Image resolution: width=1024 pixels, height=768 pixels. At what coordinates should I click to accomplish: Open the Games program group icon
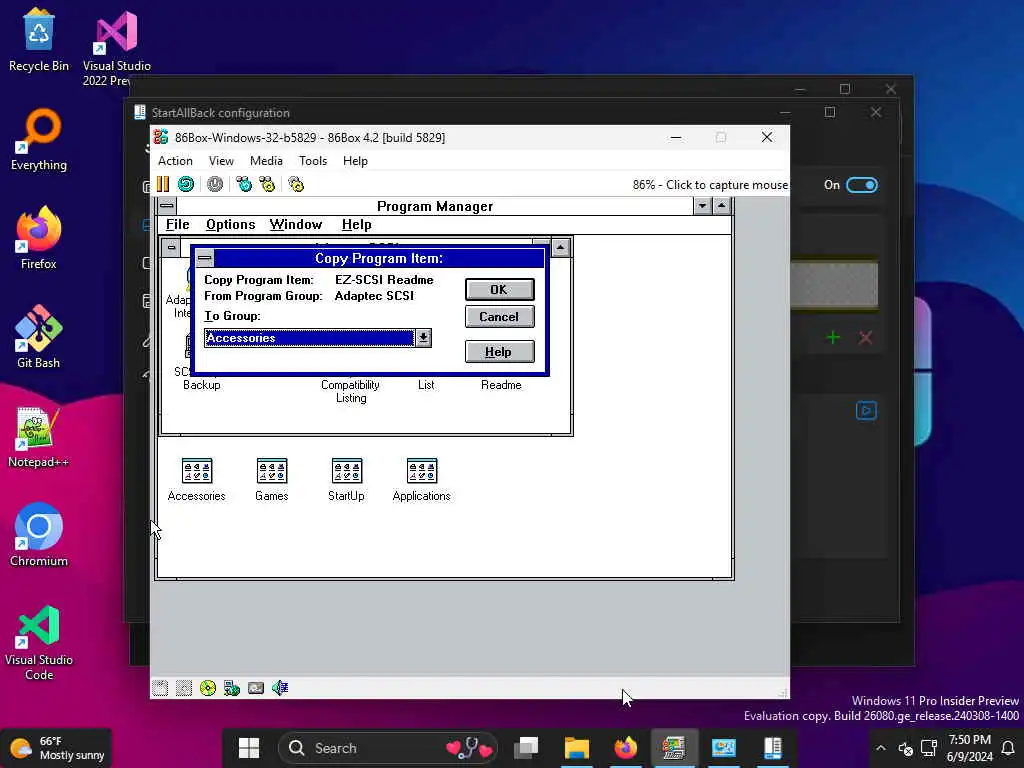tap(272, 479)
